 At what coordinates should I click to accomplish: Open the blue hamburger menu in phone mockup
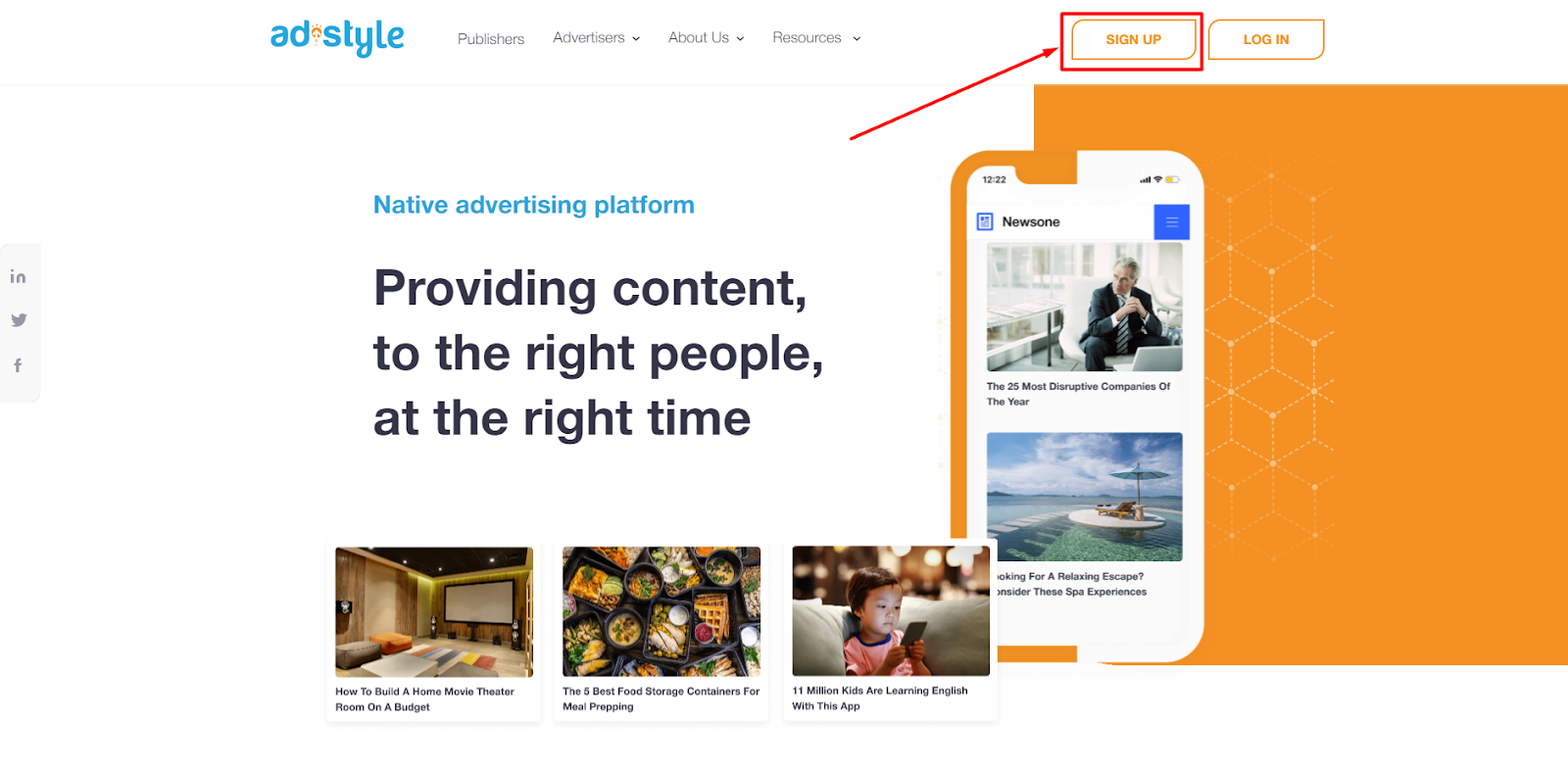1171,222
